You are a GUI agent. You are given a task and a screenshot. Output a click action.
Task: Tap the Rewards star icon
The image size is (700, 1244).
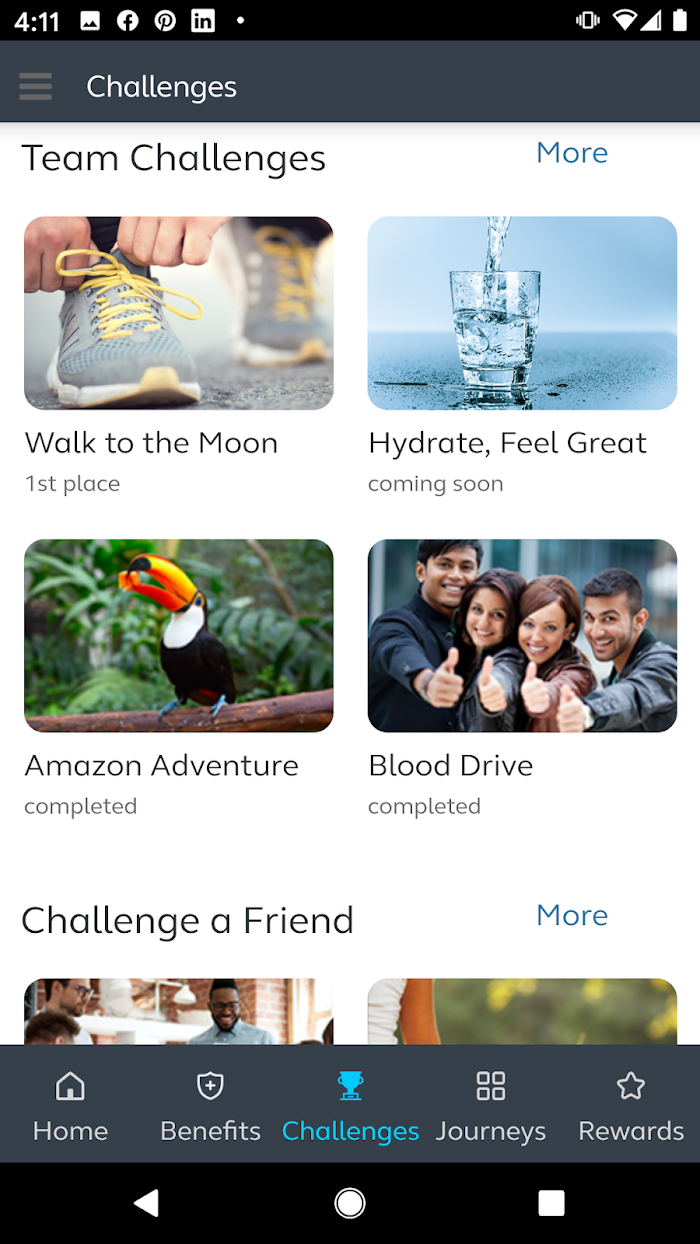[631, 1086]
